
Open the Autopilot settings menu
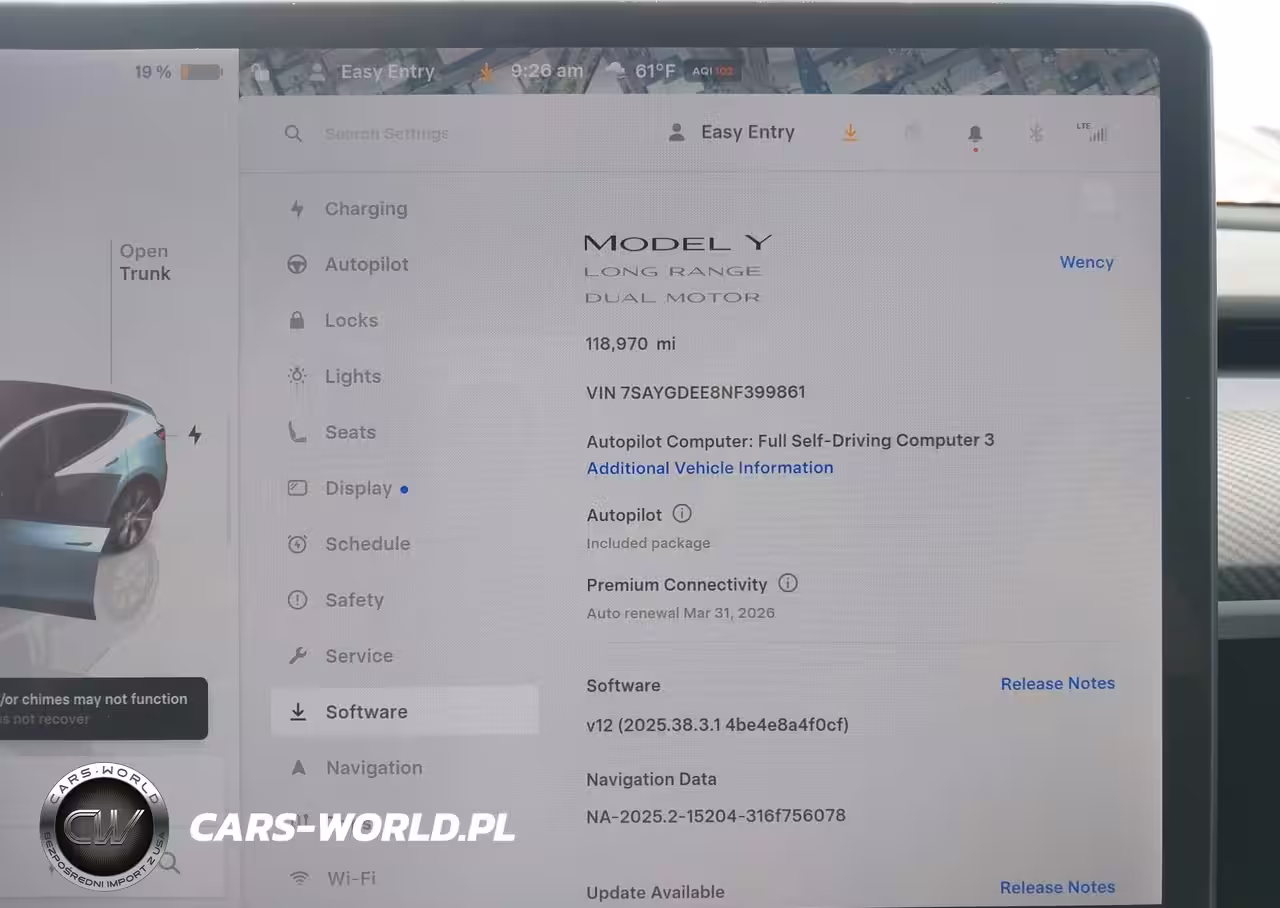tap(366, 265)
